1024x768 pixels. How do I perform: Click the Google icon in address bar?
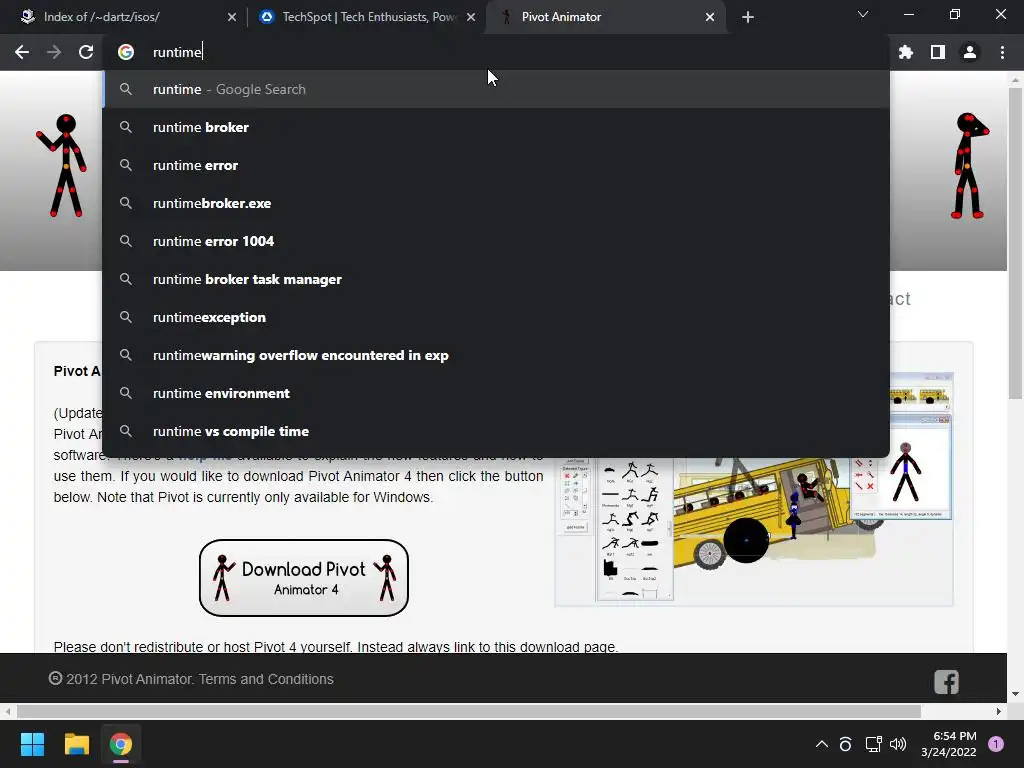(126, 52)
